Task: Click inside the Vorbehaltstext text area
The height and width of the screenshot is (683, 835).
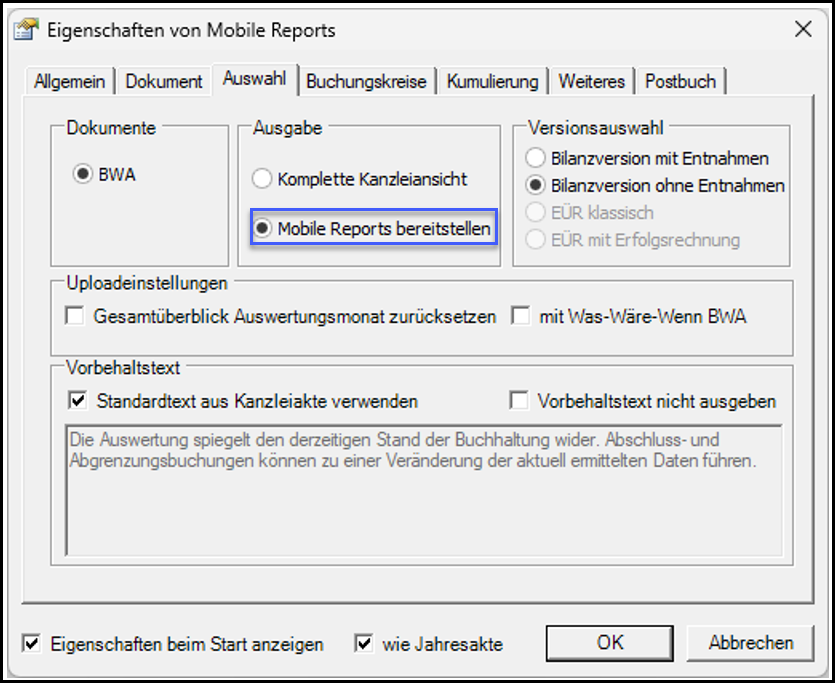Action: click(424, 490)
